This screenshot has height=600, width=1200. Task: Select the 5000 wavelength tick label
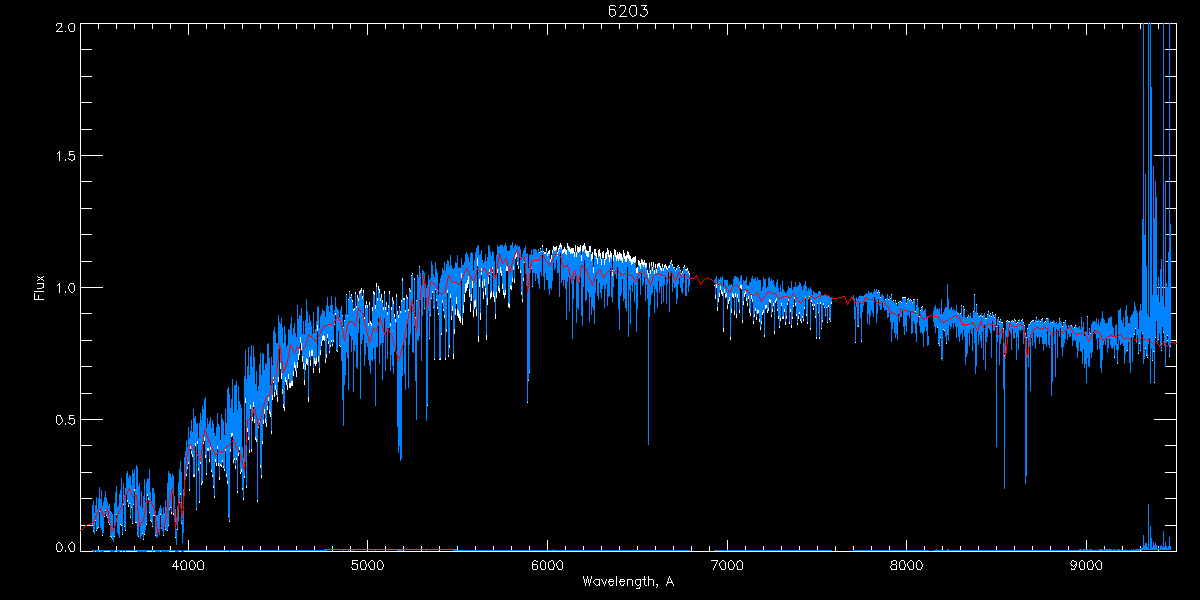368,564
